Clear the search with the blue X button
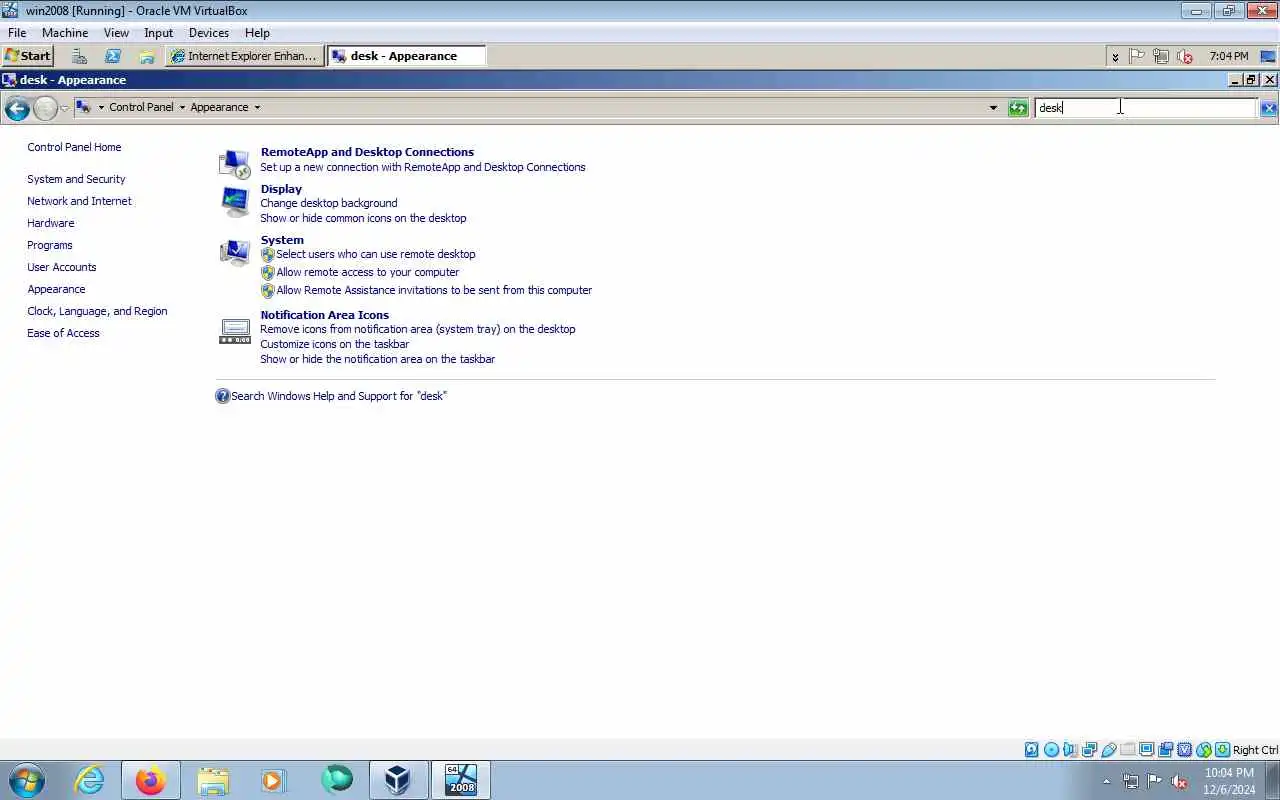Viewport: 1280px width, 800px height. tap(1268, 108)
